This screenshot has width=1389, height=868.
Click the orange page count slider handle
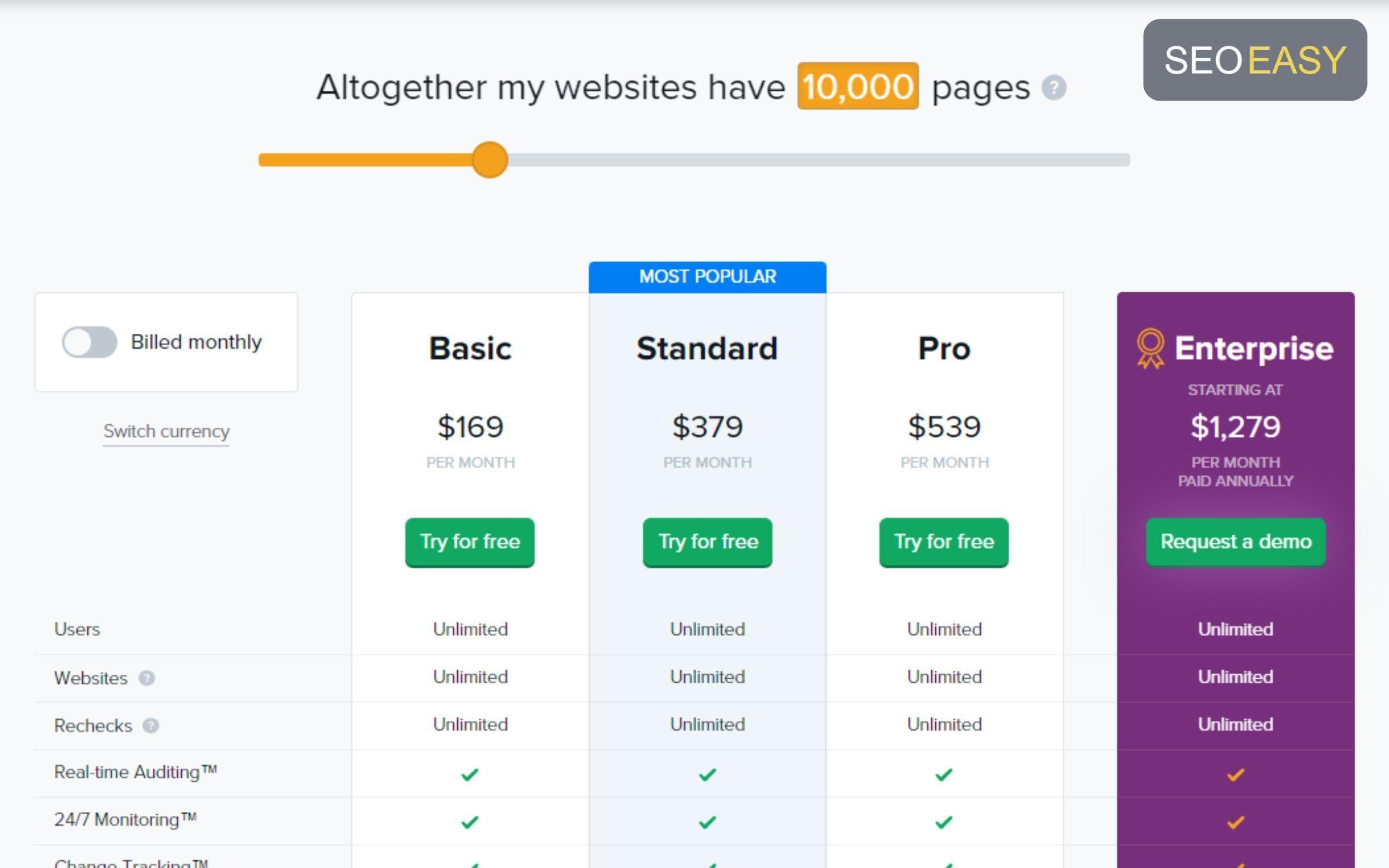(490, 160)
